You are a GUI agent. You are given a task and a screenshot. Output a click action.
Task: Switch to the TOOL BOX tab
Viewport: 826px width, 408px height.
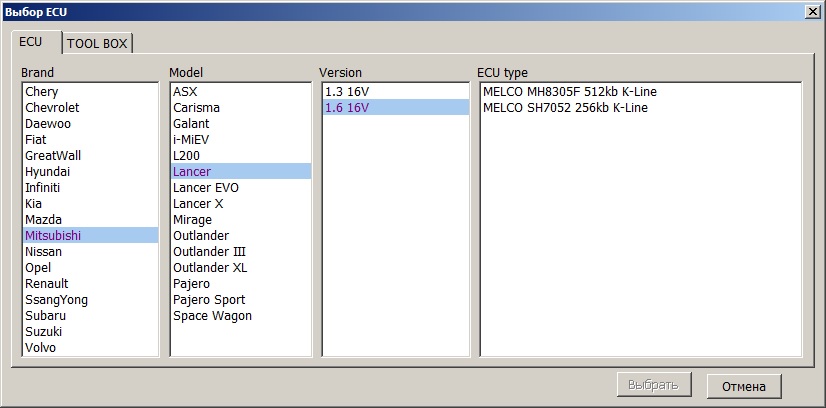97,44
